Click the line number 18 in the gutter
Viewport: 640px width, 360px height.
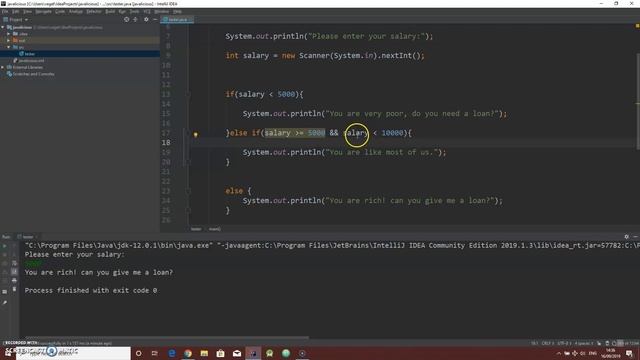pyautogui.click(x=166, y=142)
